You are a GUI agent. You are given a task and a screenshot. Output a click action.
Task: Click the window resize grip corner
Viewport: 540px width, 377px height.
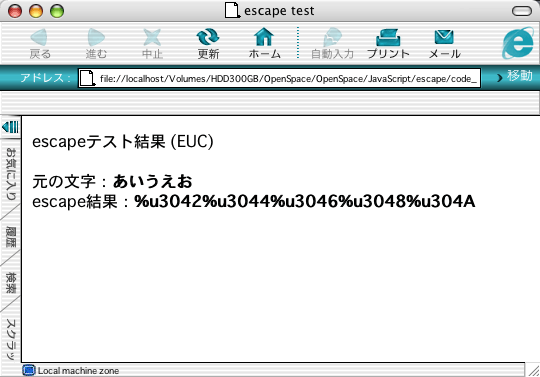coord(533,370)
